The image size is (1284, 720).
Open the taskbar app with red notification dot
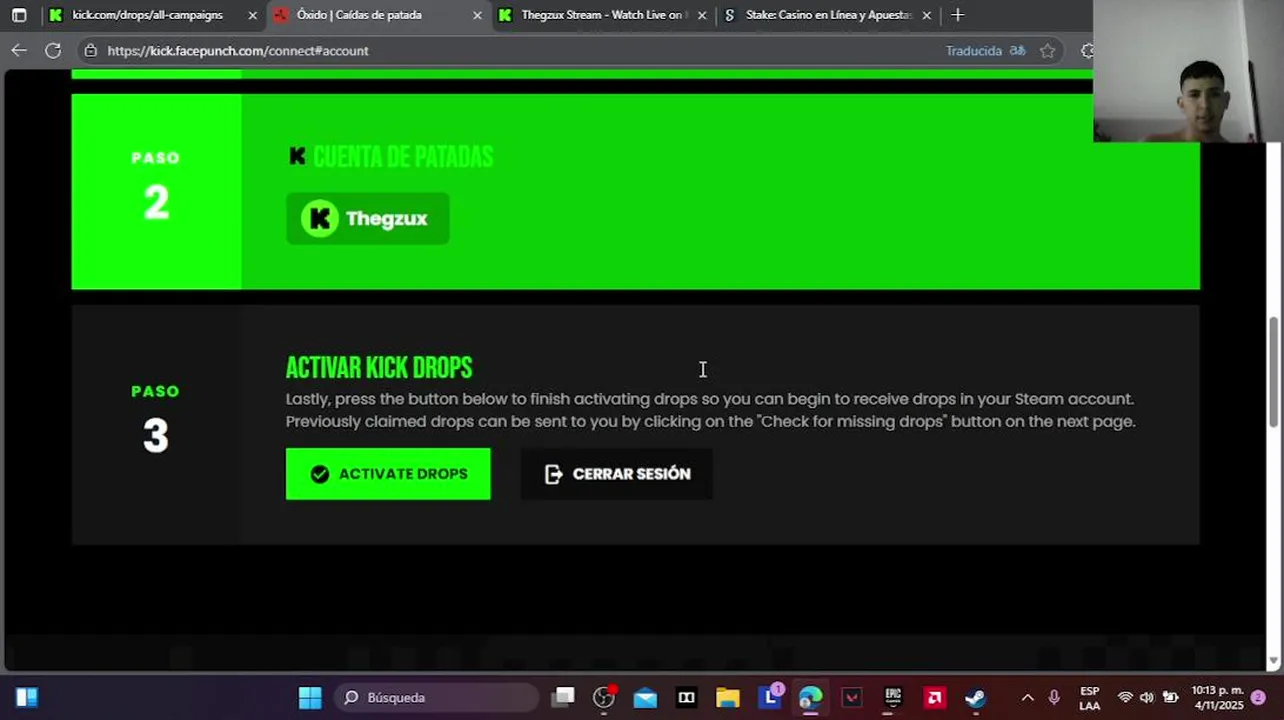pos(604,697)
